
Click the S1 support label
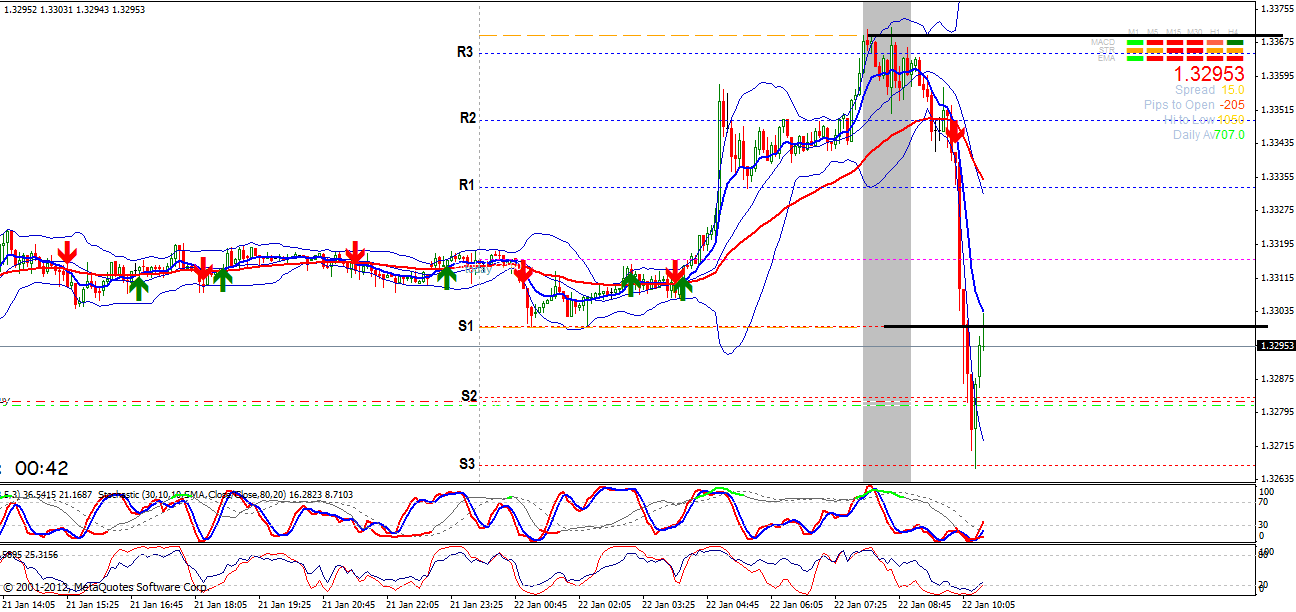click(x=466, y=326)
